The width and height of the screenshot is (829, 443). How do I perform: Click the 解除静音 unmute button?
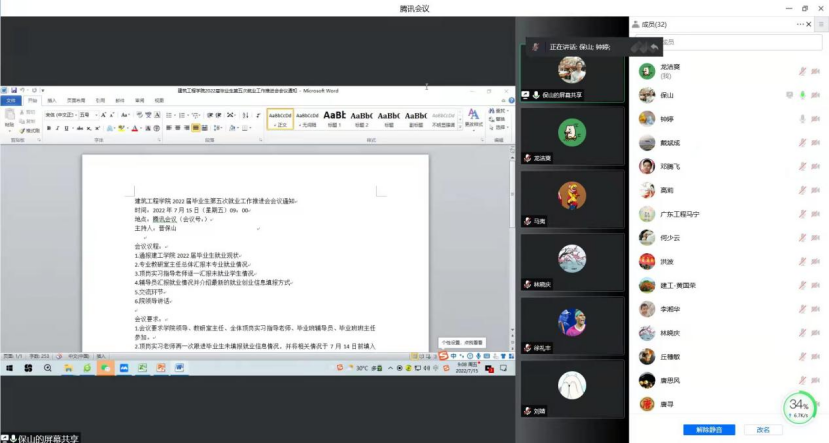point(708,430)
